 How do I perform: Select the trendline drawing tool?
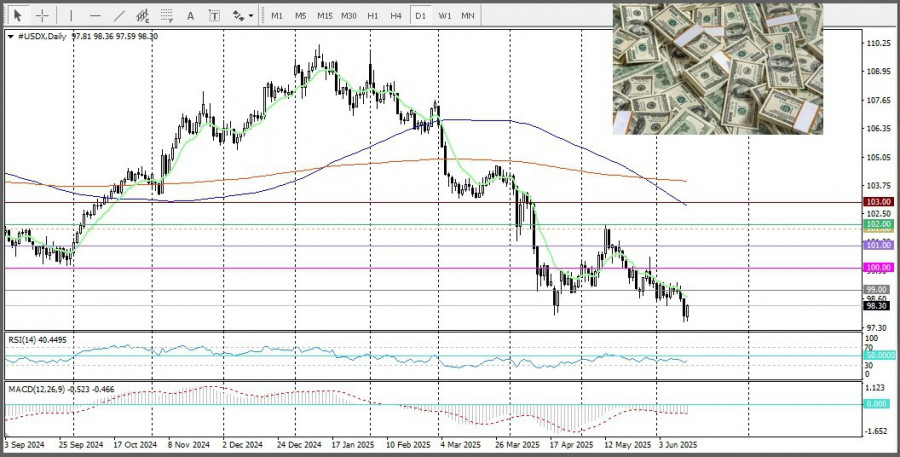click(120, 16)
